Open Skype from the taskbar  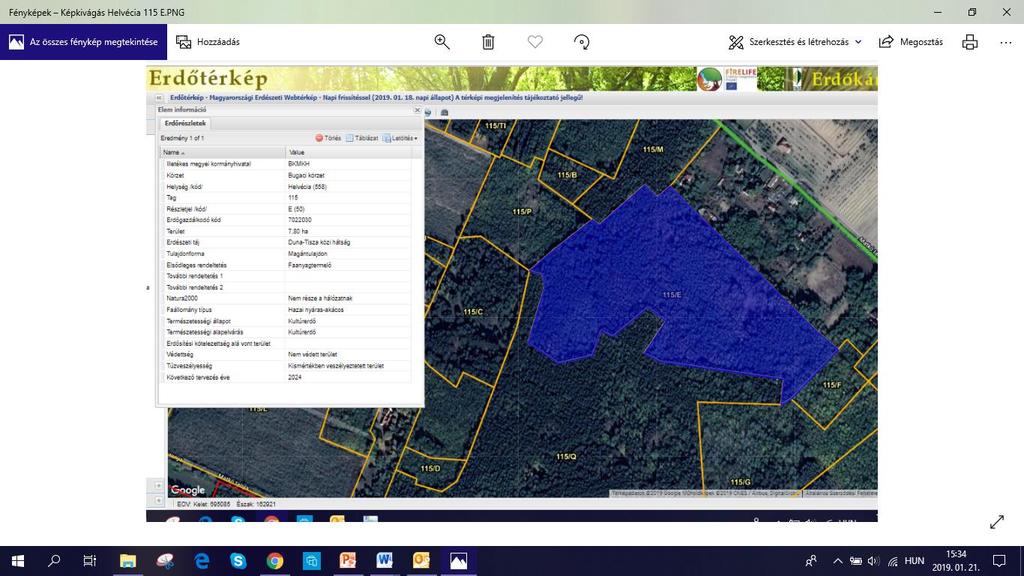tap(238, 561)
